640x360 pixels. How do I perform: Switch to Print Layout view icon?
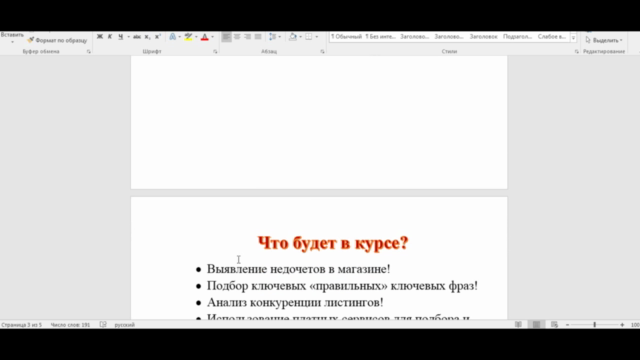click(x=536, y=324)
